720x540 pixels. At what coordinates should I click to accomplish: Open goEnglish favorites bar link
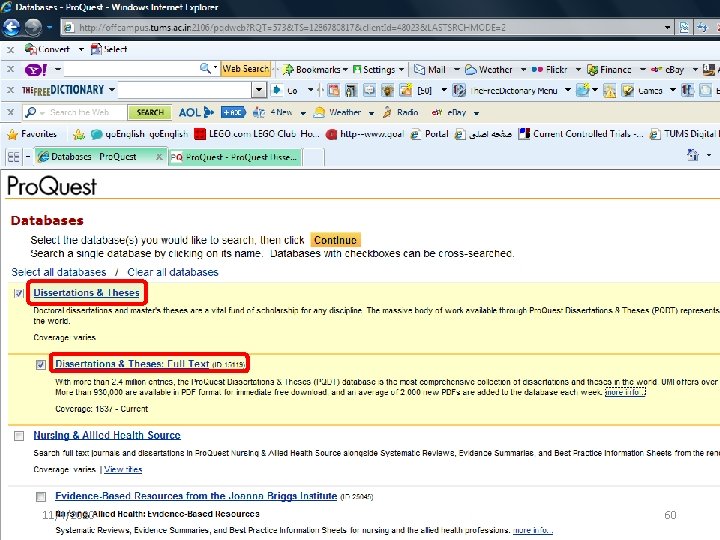tap(140, 134)
